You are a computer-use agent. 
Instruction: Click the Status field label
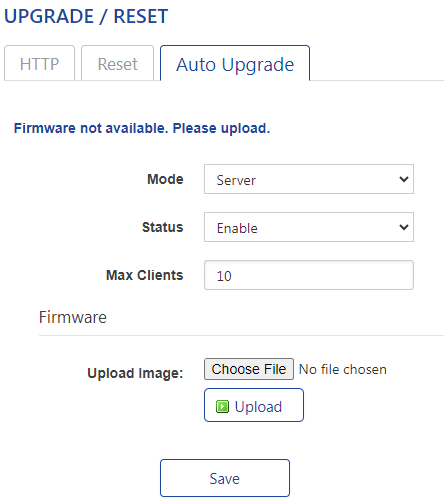(x=163, y=227)
